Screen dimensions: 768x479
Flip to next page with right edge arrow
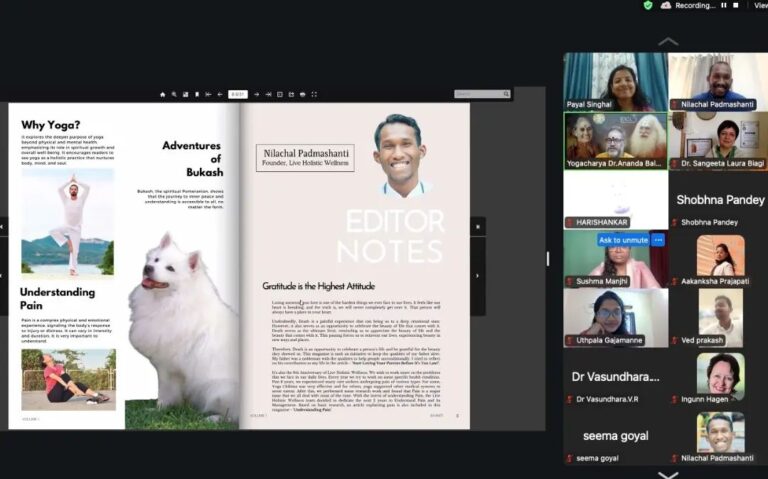click(x=477, y=273)
